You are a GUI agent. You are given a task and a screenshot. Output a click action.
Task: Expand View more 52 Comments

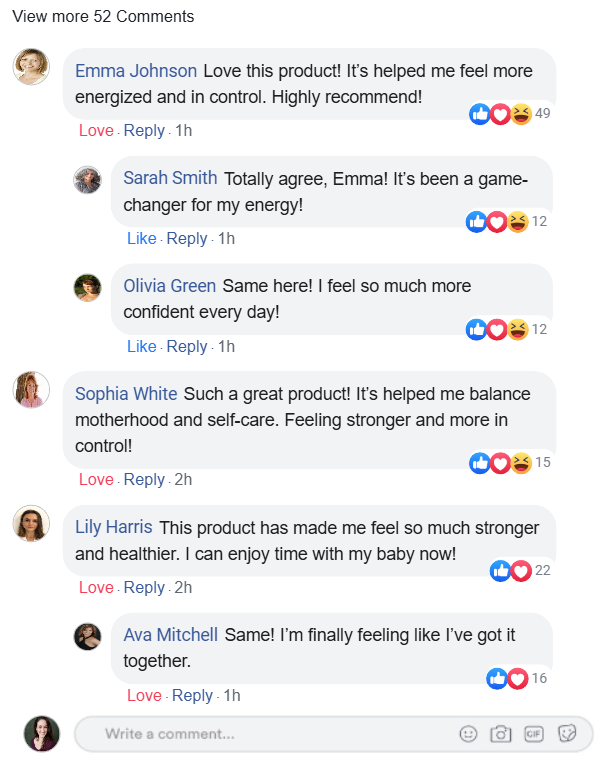[x=103, y=17]
